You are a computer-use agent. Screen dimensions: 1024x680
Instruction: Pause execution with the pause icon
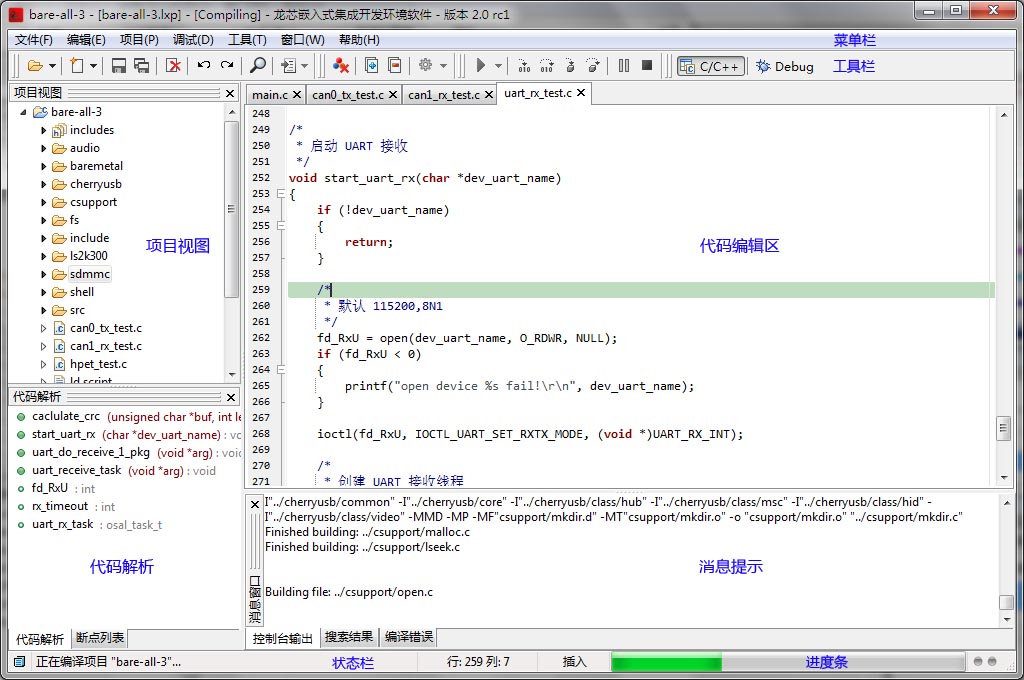point(624,65)
